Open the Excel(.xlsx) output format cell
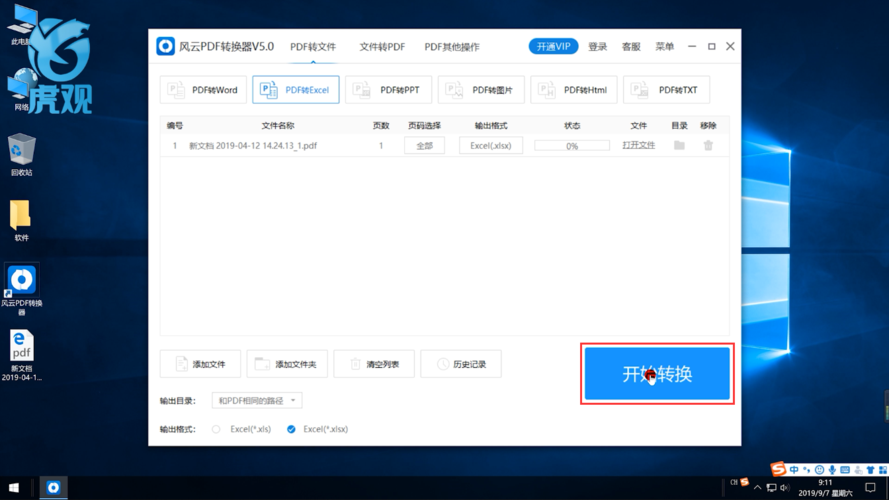The image size is (889, 500). pos(491,146)
